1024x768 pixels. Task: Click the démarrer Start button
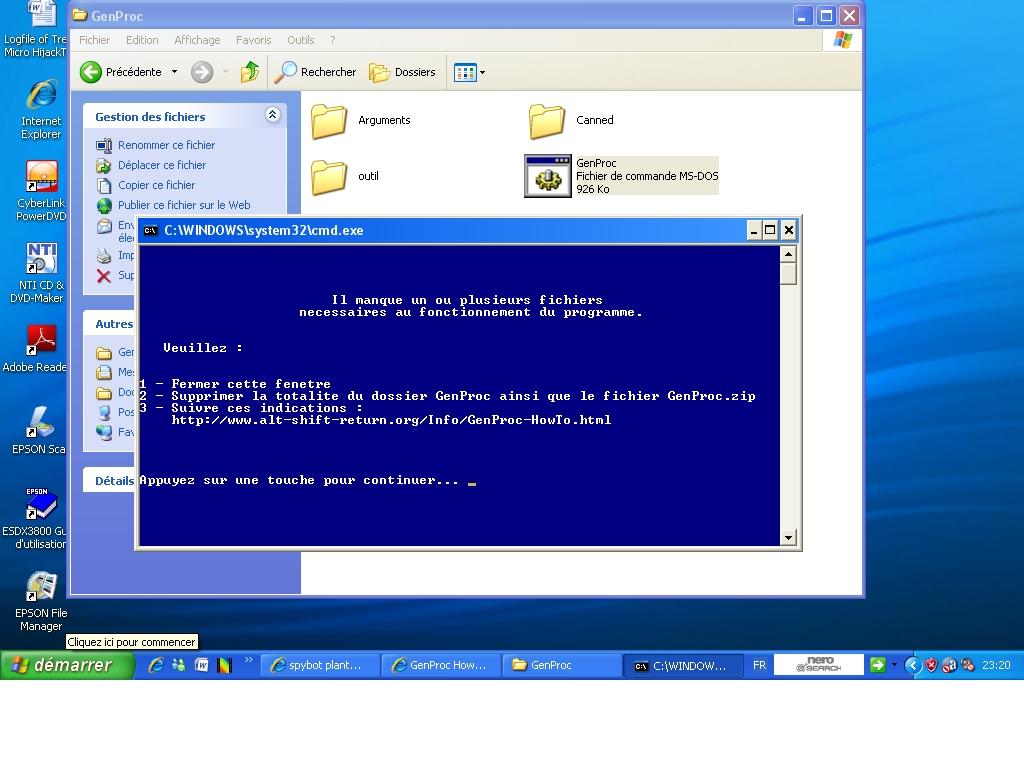tap(67, 665)
